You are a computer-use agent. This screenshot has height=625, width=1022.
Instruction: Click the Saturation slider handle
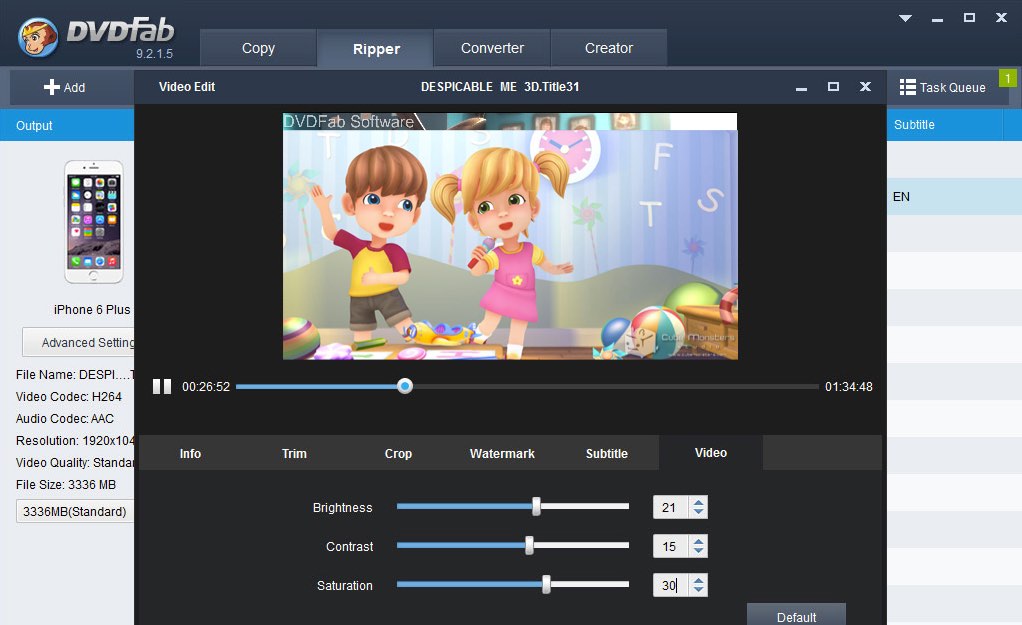click(x=546, y=585)
